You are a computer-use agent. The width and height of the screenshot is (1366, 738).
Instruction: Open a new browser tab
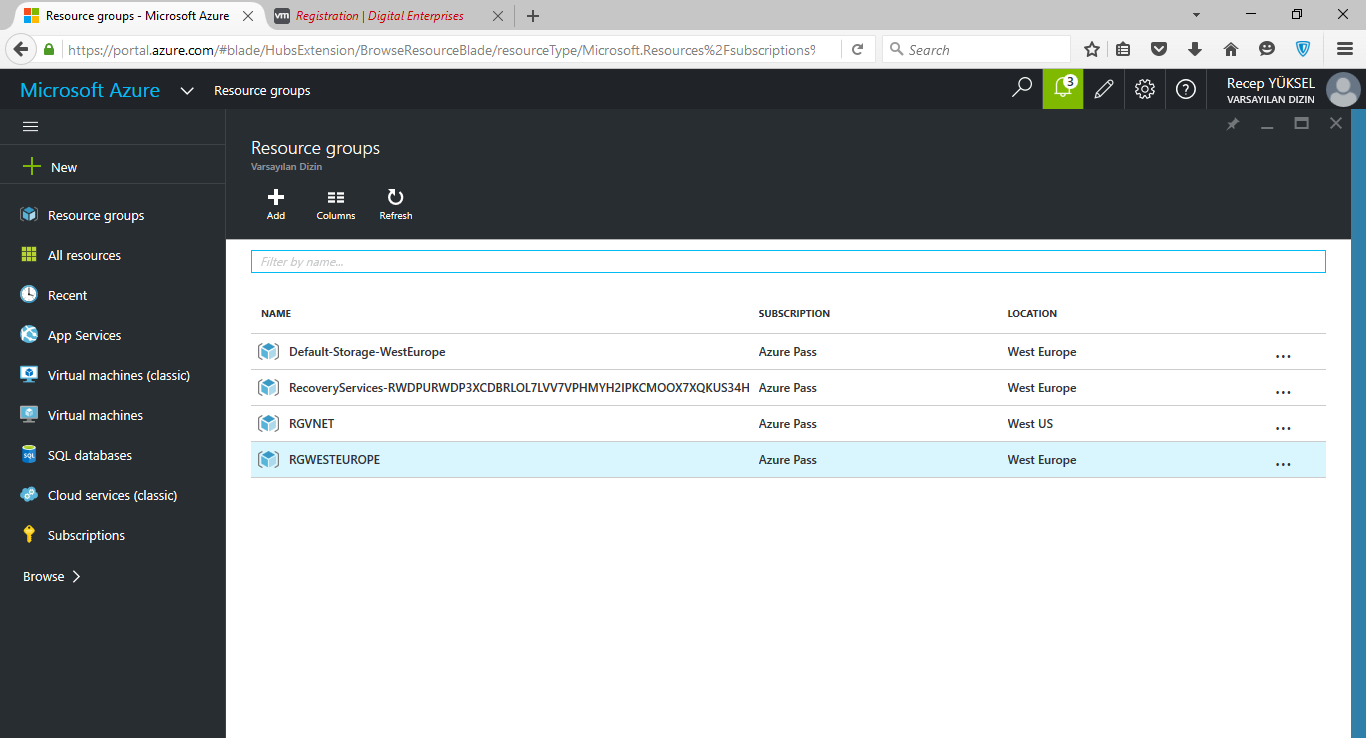[x=533, y=16]
